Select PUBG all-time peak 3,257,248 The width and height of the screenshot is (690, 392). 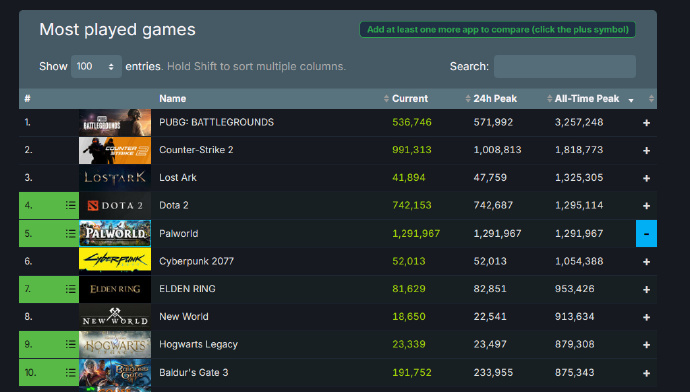point(579,122)
